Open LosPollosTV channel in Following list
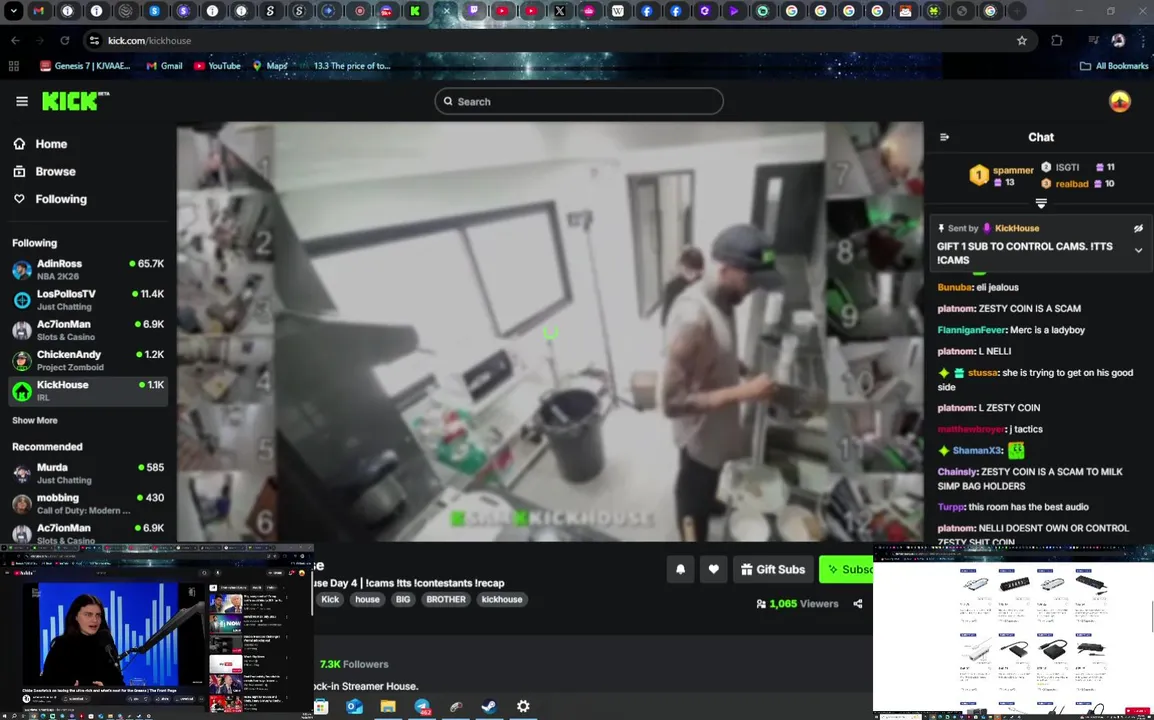The height and width of the screenshot is (720, 1154). [x=88, y=300]
